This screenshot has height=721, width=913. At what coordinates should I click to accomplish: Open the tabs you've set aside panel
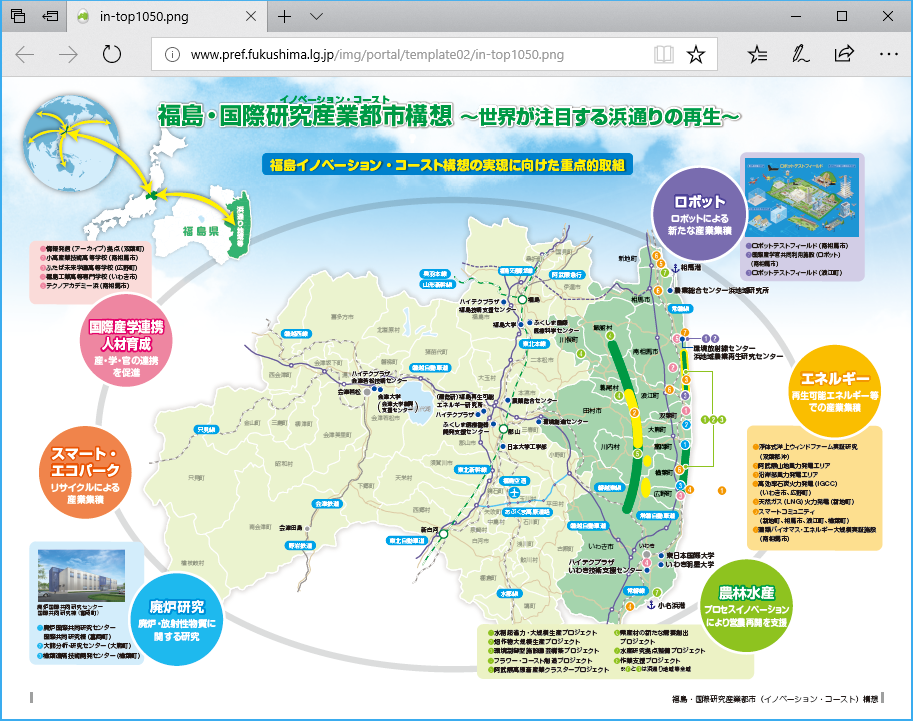point(18,17)
